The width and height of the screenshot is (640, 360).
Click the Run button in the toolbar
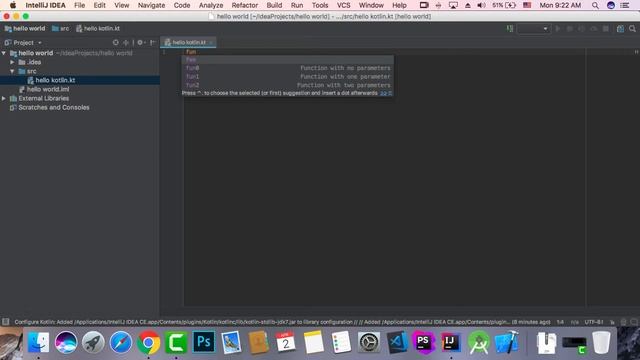pos(558,29)
